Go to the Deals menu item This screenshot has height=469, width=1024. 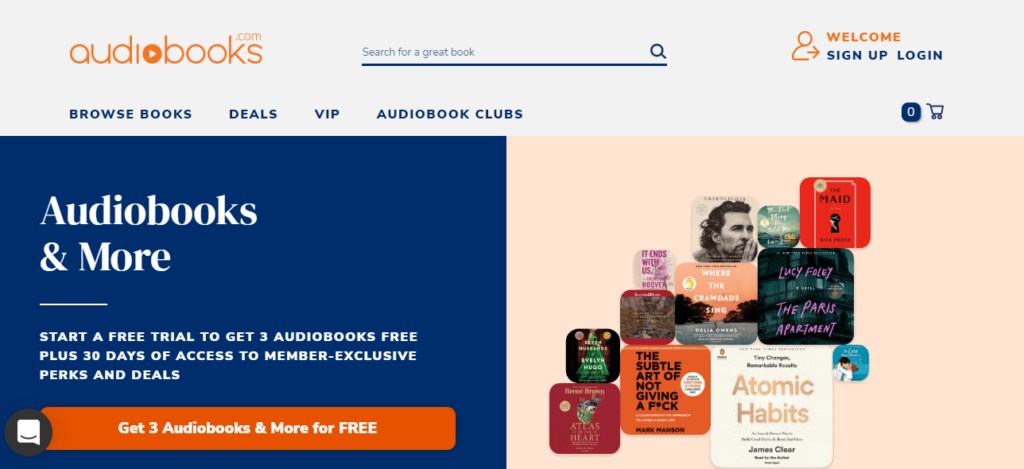coord(253,114)
